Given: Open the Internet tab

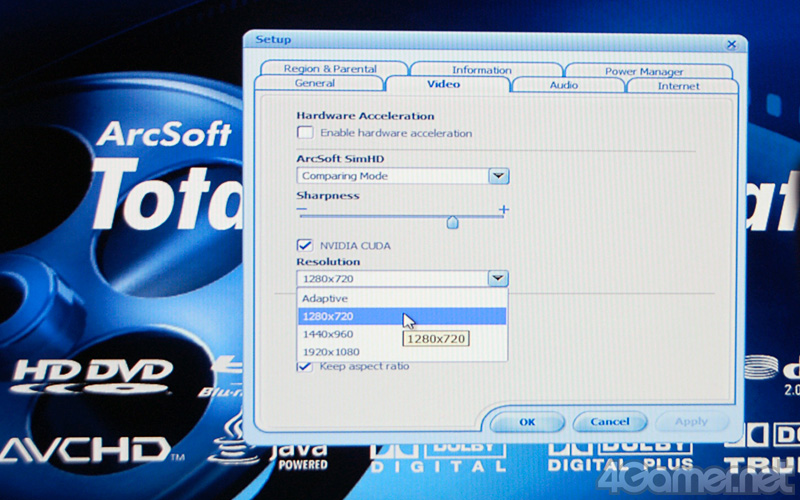Looking at the screenshot, I should (682, 86).
